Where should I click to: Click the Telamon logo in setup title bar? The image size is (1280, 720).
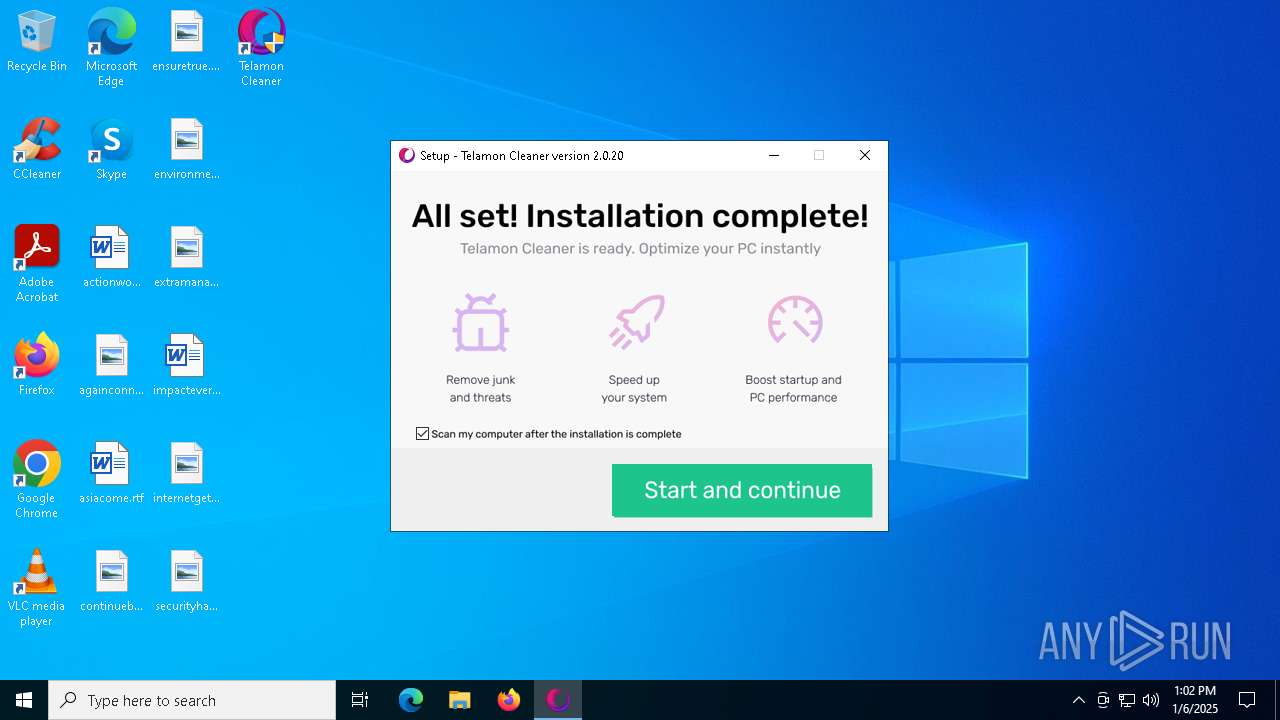[406, 155]
